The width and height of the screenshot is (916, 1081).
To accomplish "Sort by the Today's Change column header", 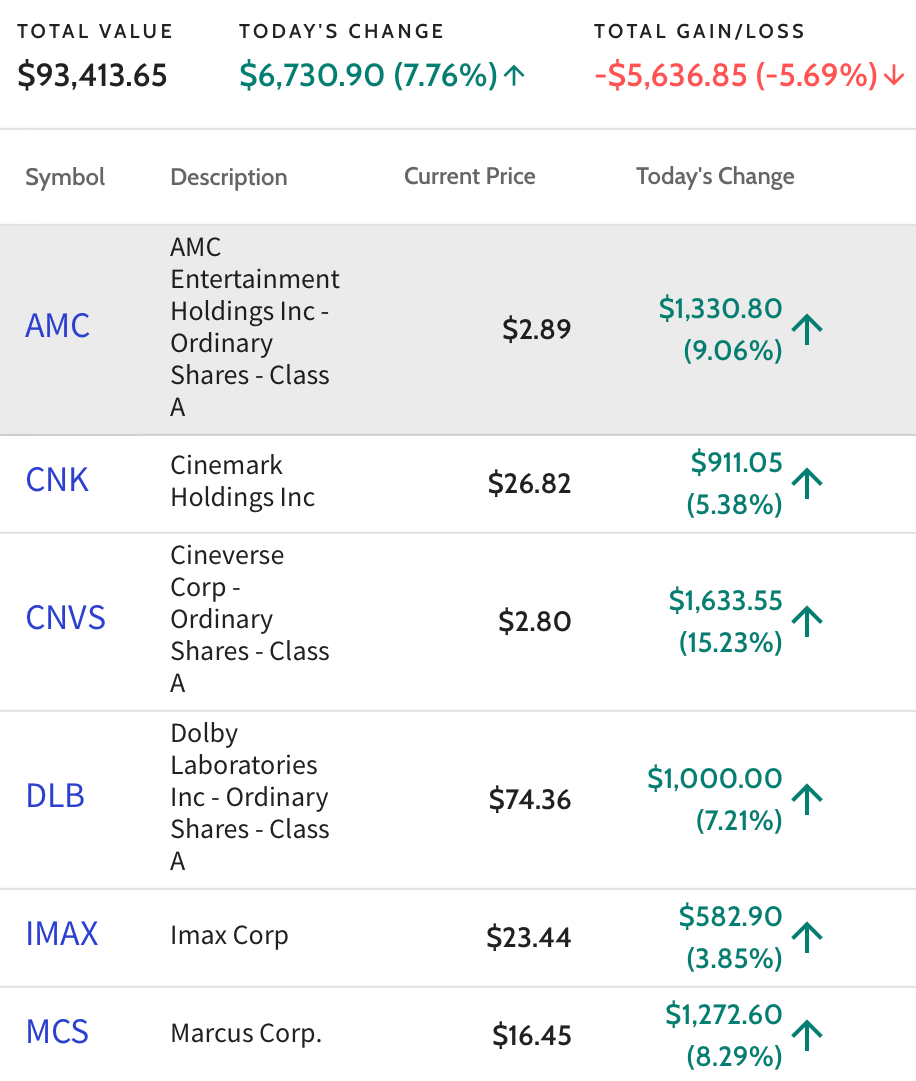I will pos(715,176).
